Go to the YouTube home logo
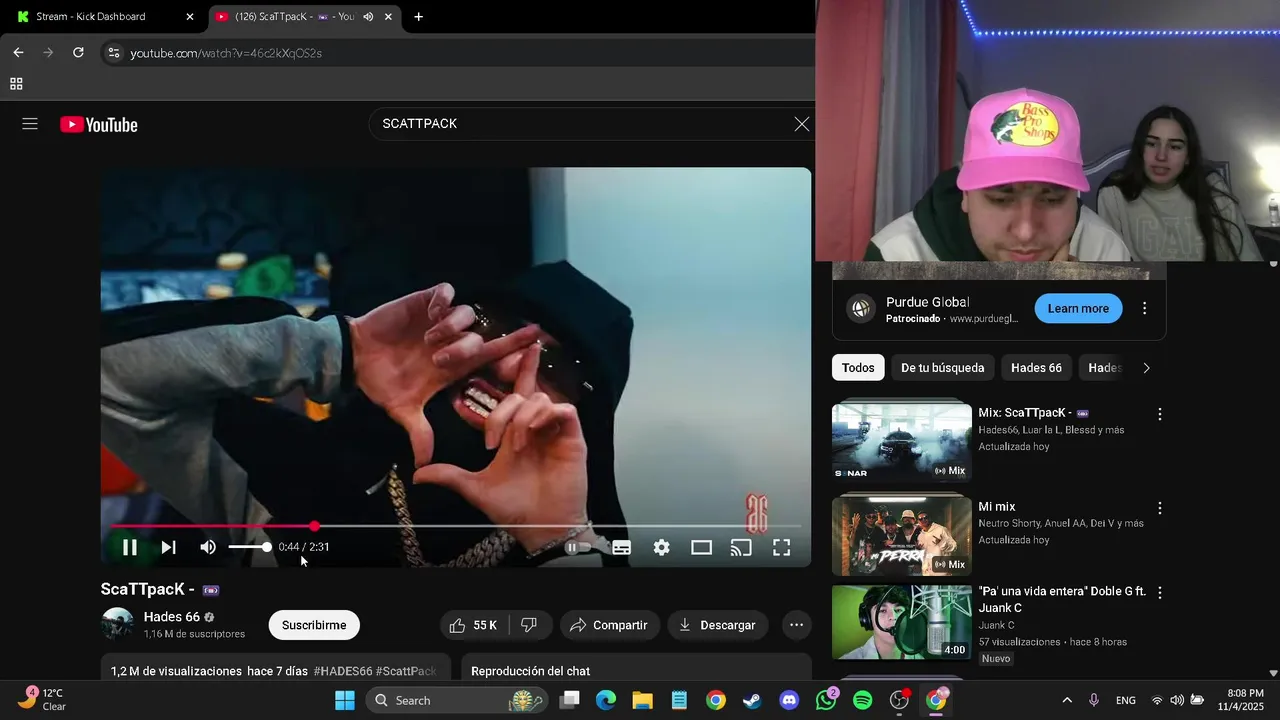The image size is (1280, 720). tap(99, 124)
